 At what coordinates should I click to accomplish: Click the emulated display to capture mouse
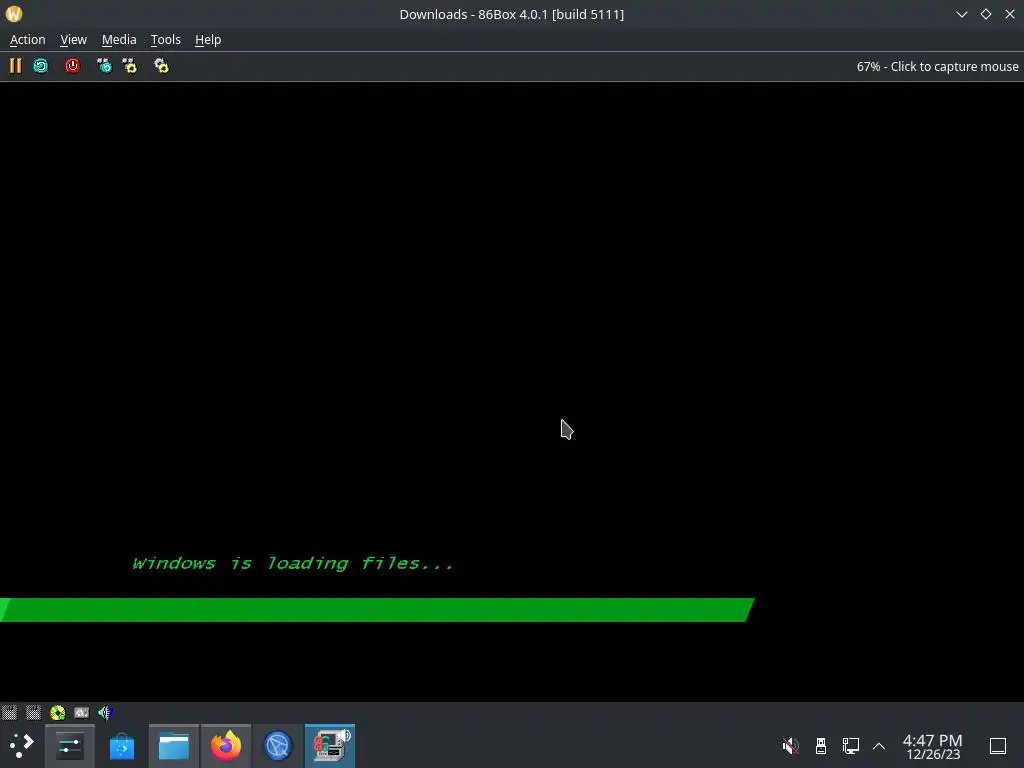512,392
